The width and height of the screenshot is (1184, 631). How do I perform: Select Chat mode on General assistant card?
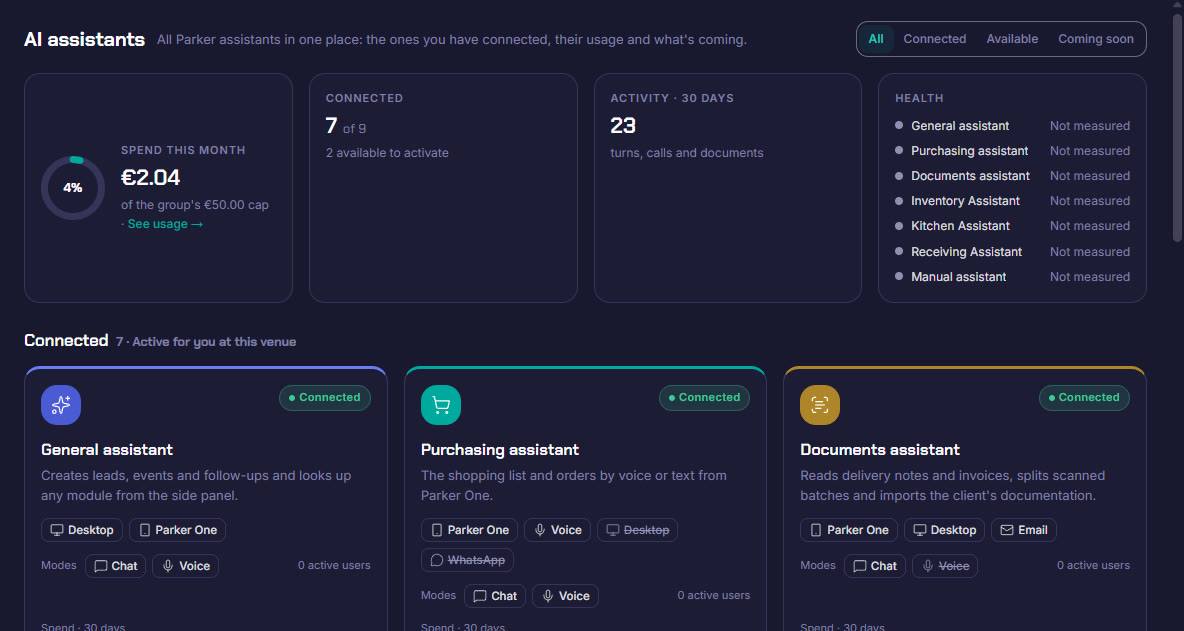click(116, 566)
